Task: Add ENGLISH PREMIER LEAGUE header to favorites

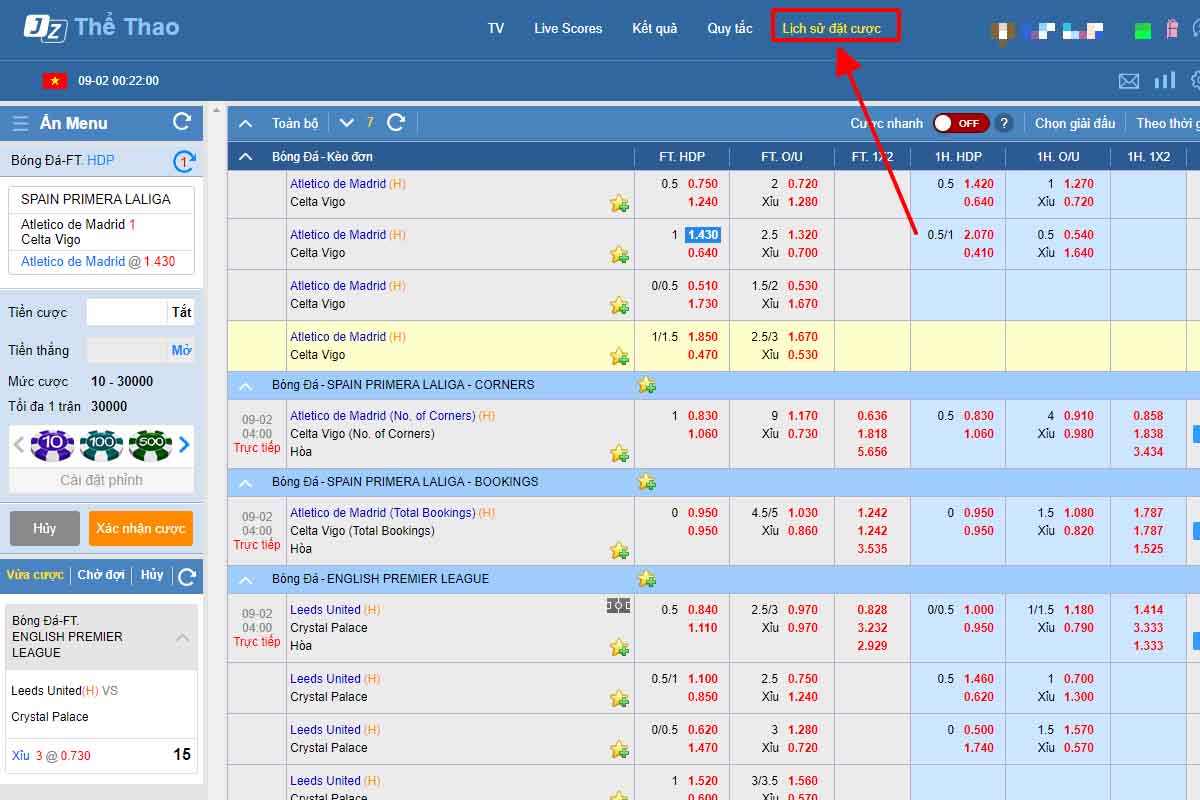Action: click(x=647, y=579)
